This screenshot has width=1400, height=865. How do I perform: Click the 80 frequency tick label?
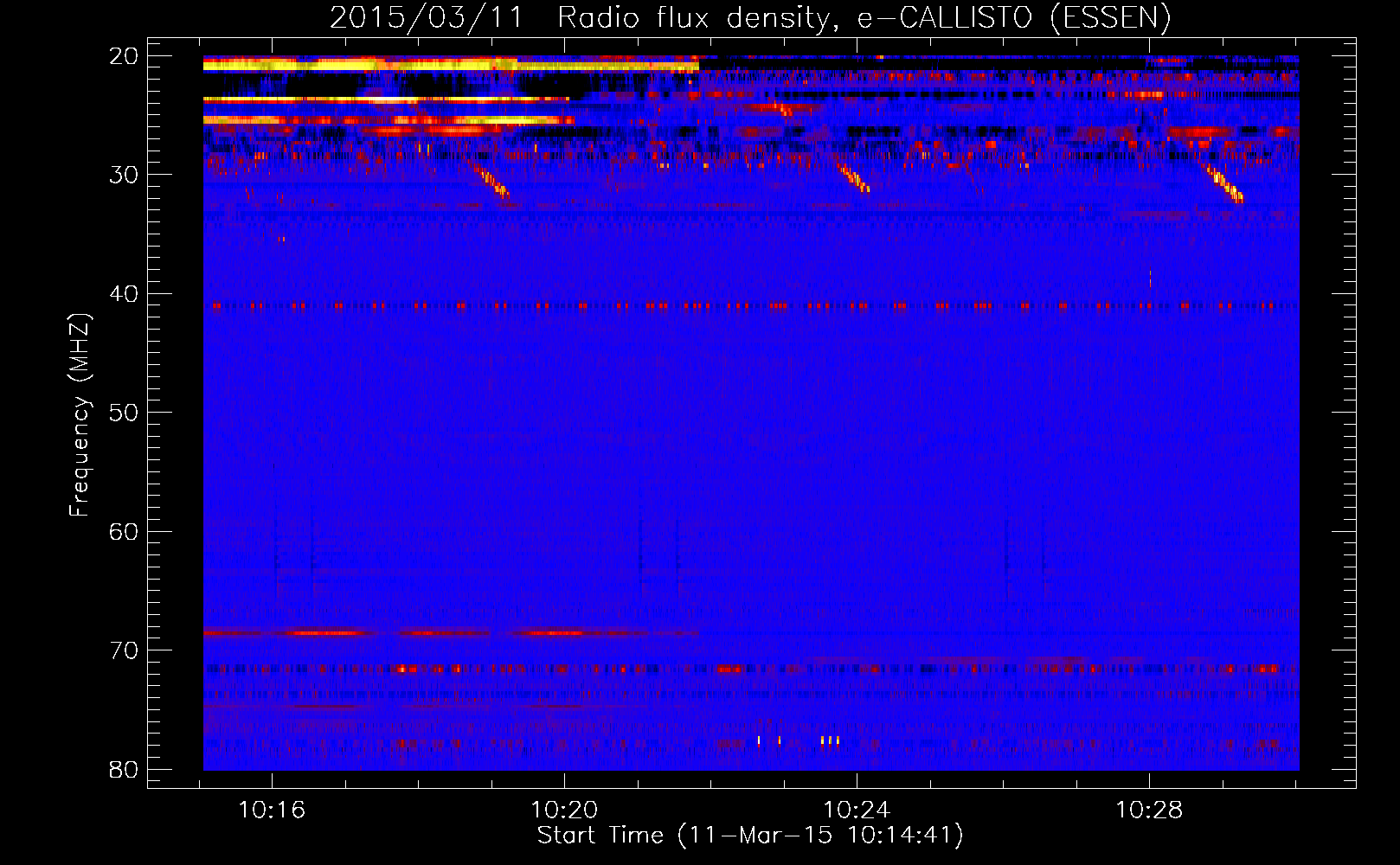click(124, 769)
